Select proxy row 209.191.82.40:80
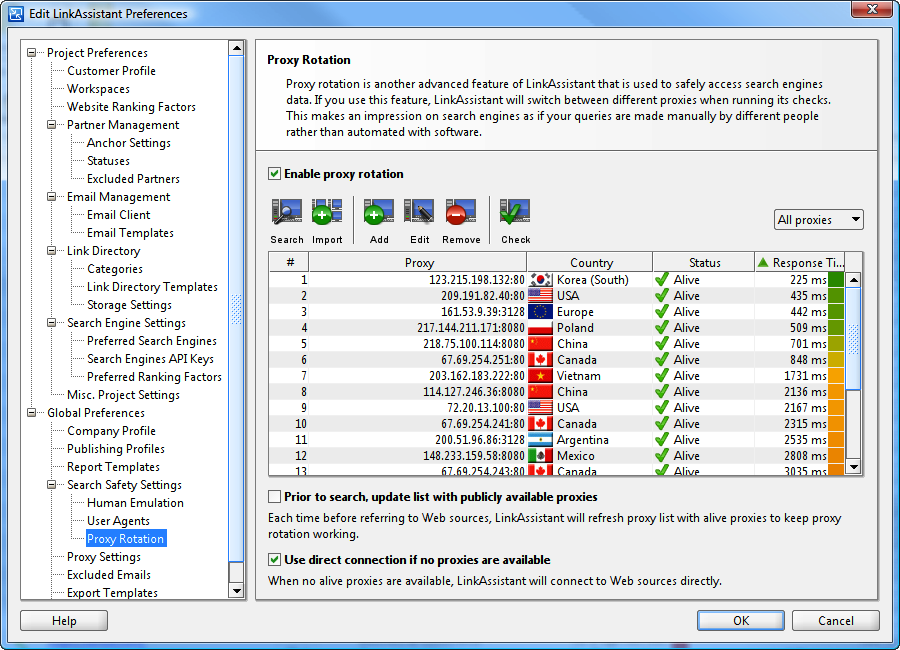Screen dimensions: 900x650 pyautogui.click(x=557, y=296)
